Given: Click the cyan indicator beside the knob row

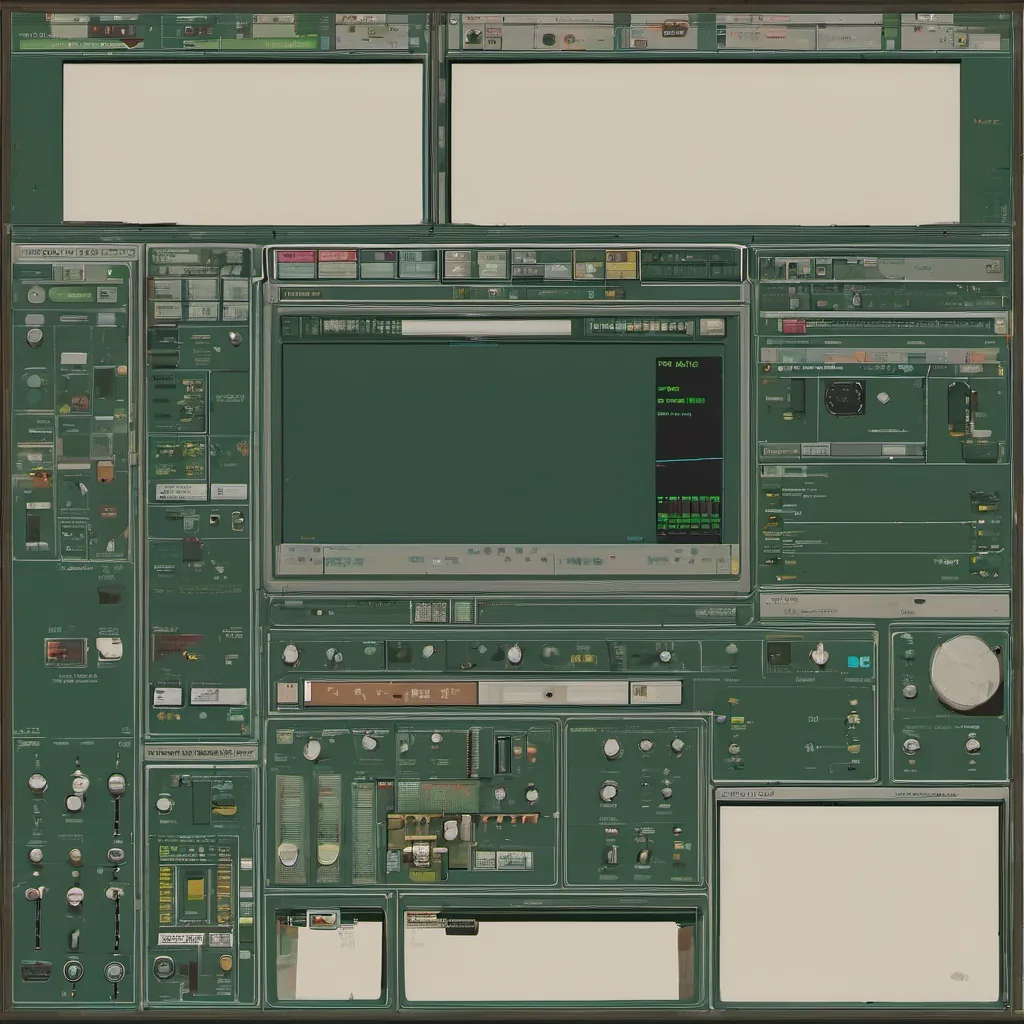Looking at the screenshot, I should click(x=859, y=661).
